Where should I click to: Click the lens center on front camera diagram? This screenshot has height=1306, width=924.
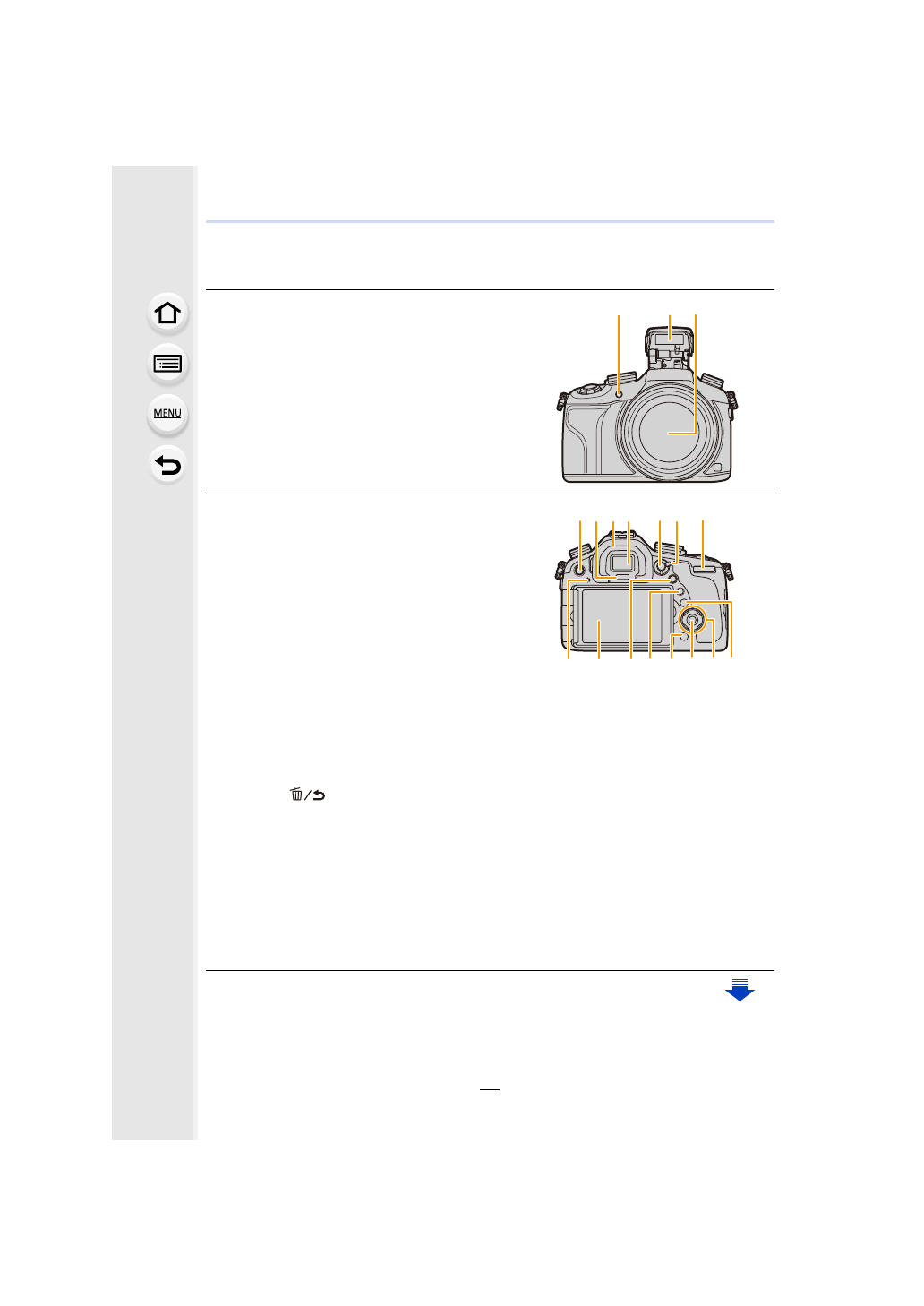[x=669, y=434]
